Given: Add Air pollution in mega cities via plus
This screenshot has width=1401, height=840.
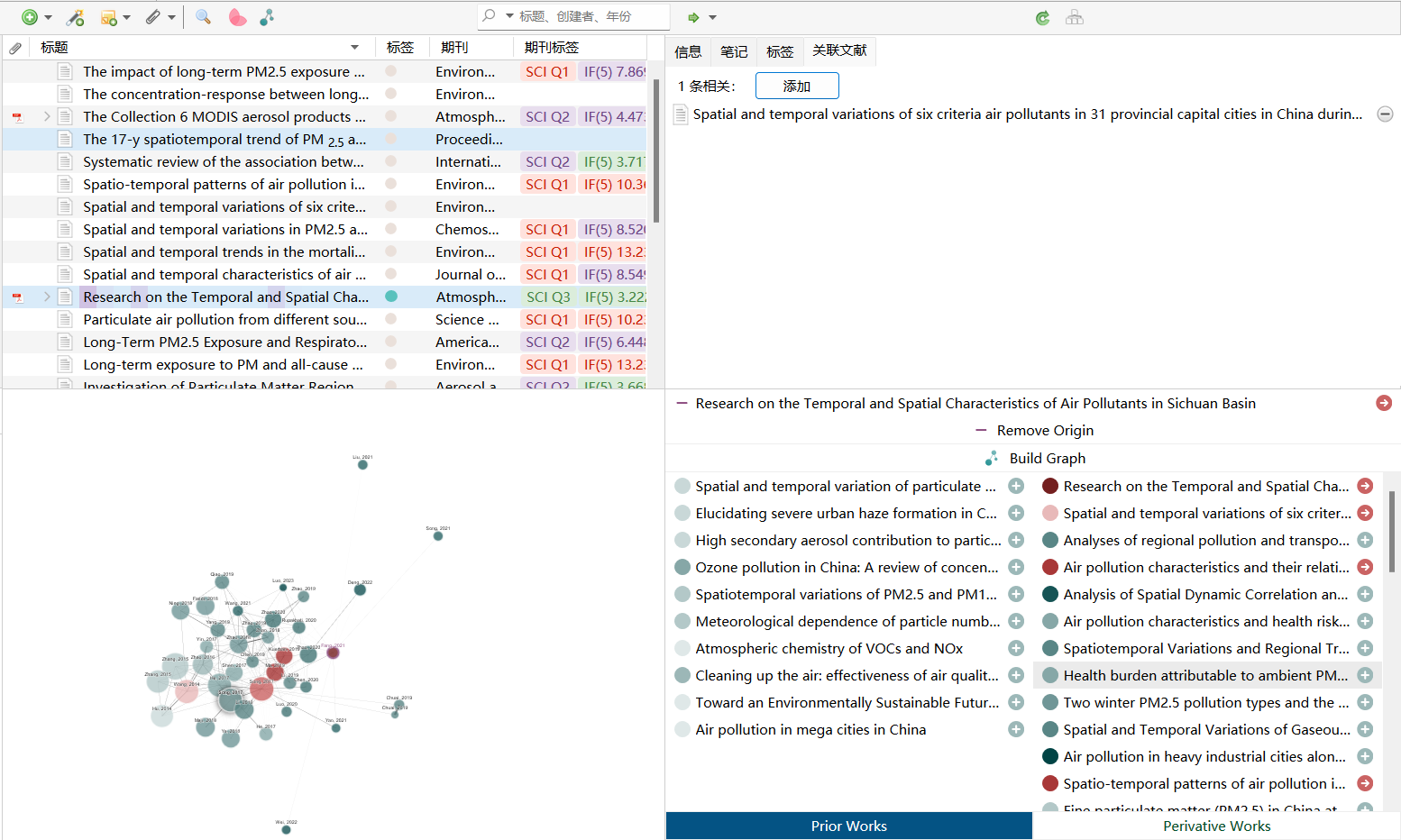Looking at the screenshot, I should coord(1016,729).
